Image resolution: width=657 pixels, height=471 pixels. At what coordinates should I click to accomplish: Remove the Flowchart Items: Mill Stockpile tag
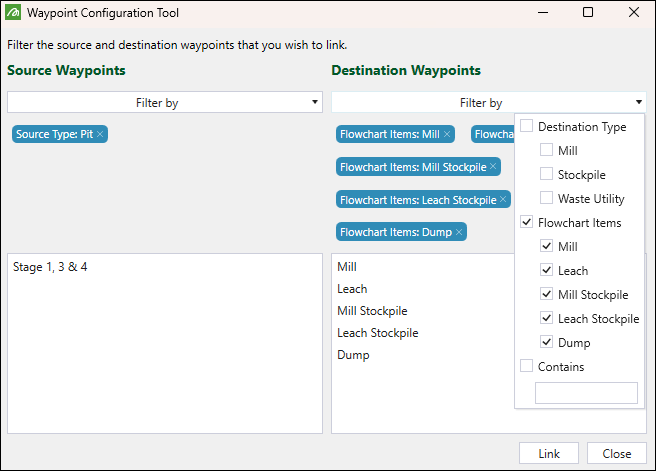point(493,168)
